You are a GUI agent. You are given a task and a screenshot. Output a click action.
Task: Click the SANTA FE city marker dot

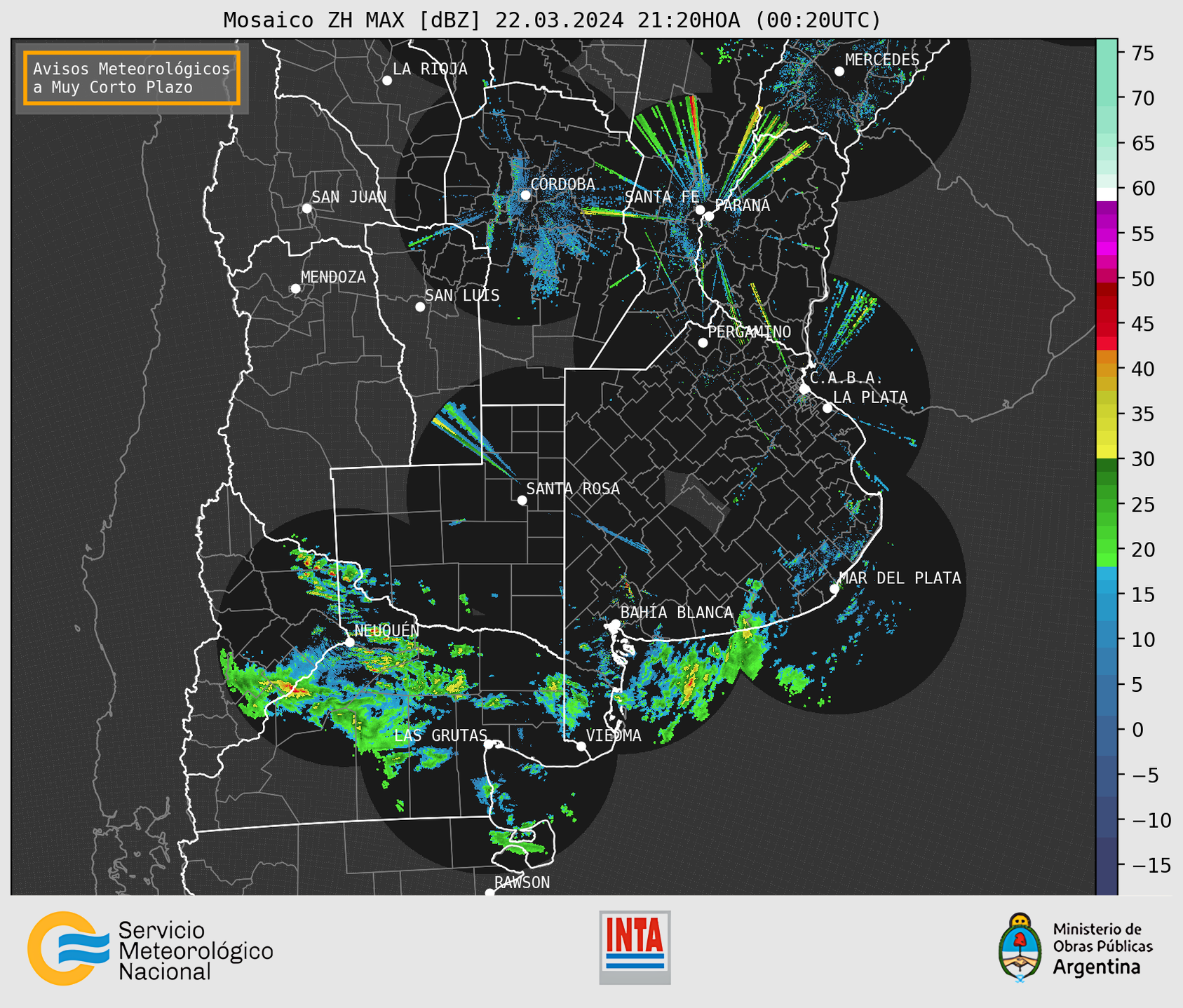pyautogui.click(x=700, y=210)
